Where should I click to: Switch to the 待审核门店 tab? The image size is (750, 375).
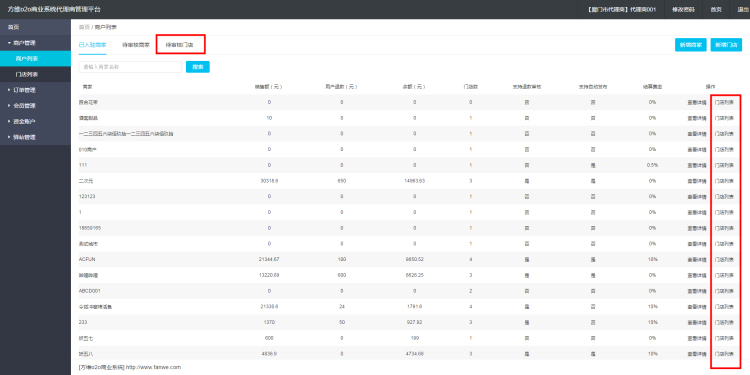click(x=179, y=44)
